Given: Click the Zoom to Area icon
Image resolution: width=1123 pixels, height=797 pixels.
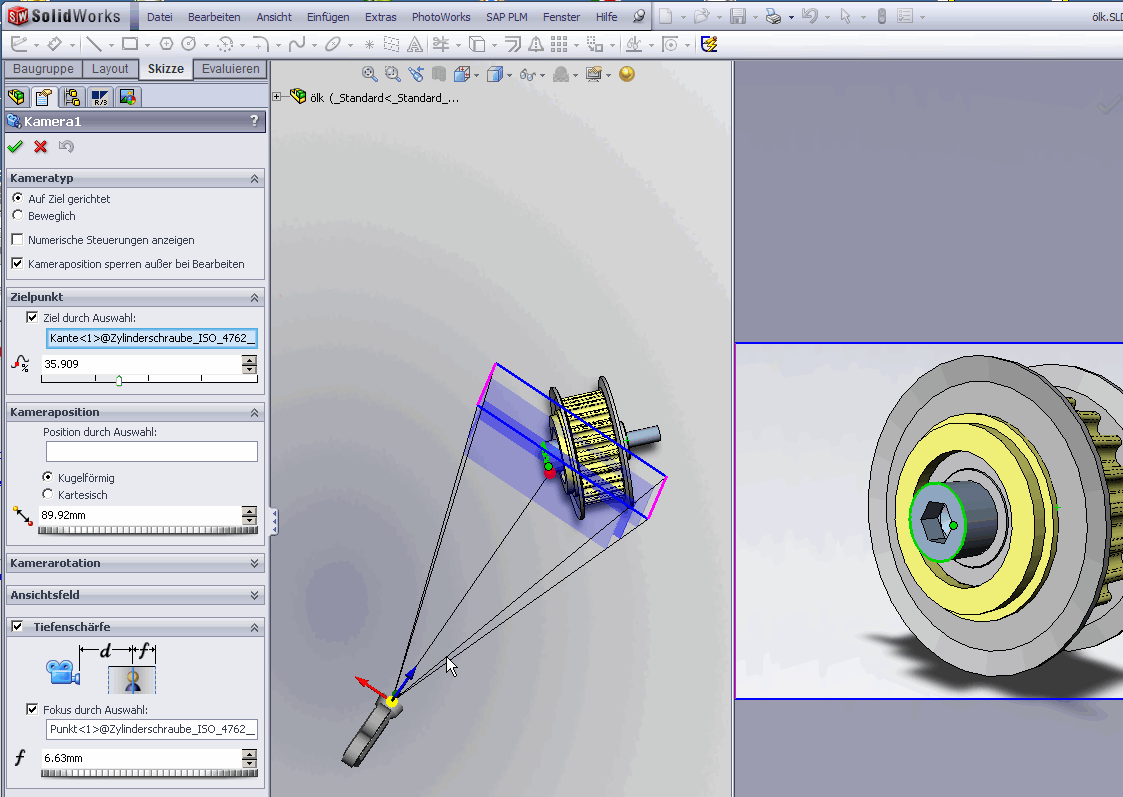Looking at the screenshot, I should 392,74.
